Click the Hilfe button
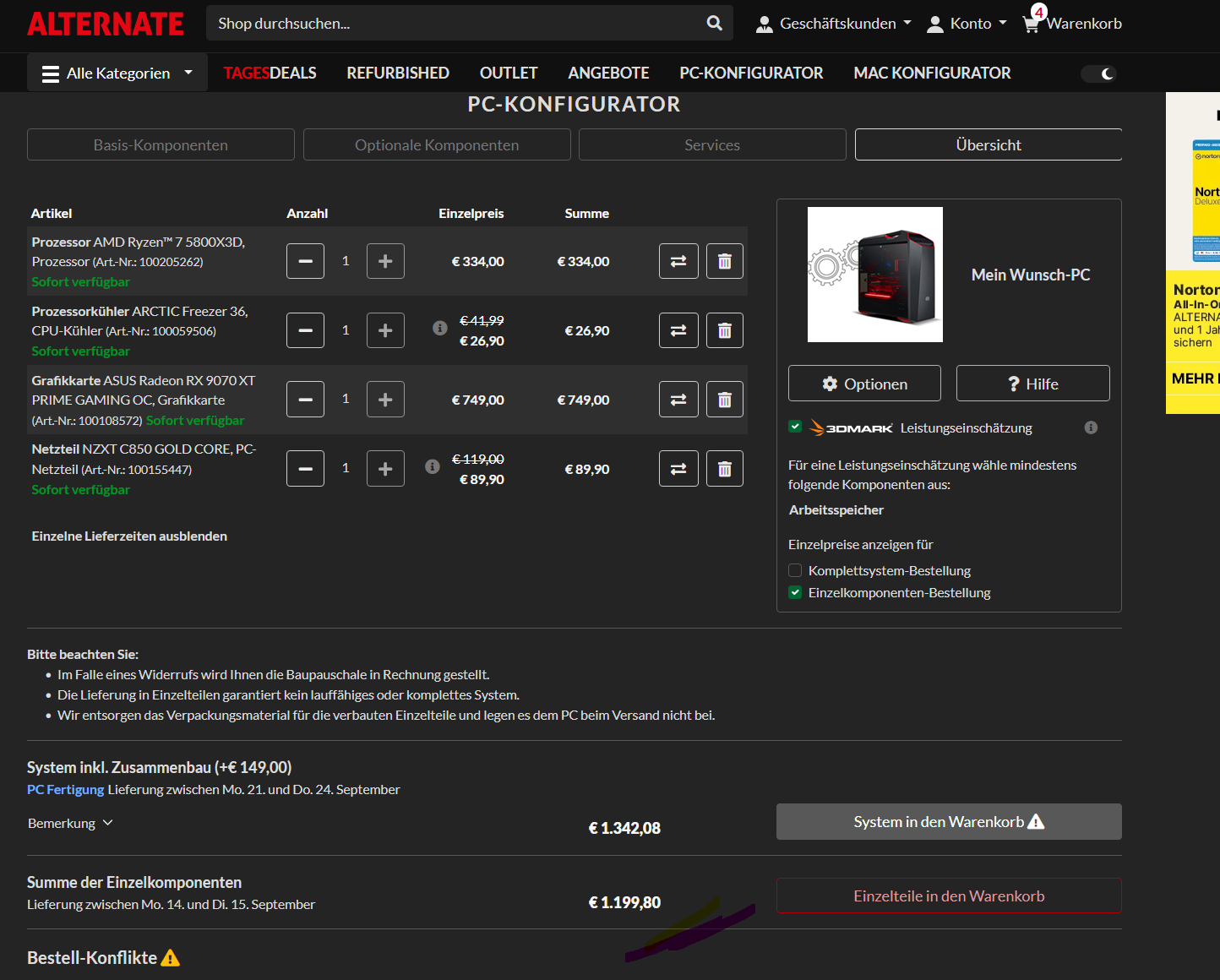The width and height of the screenshot is (1220, 980). coord(1033,384)
